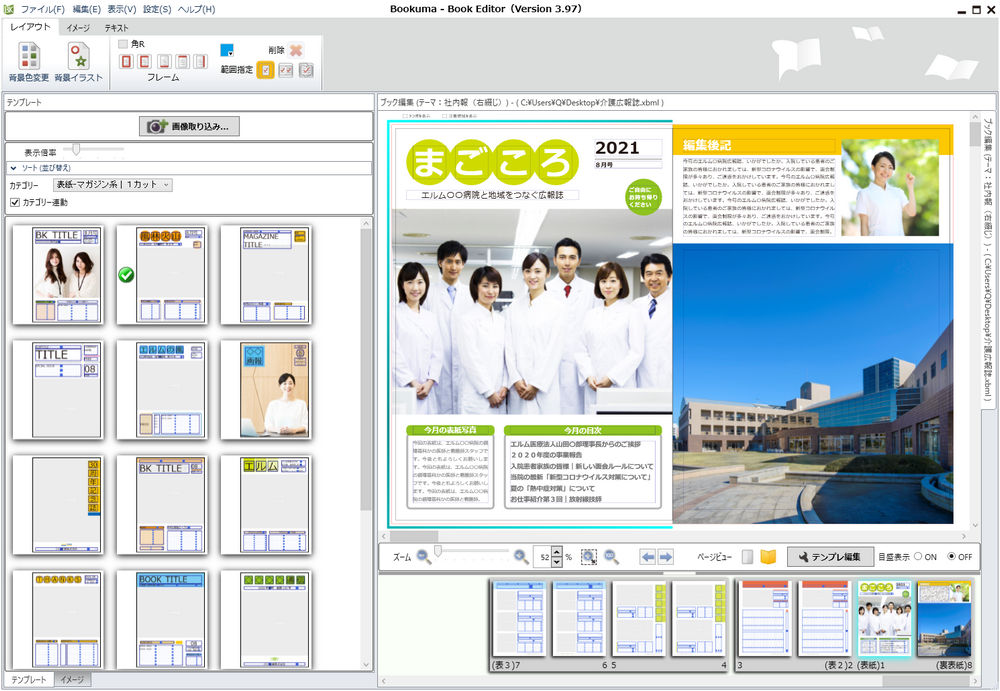Click the red X delete icon

[296, 50]
